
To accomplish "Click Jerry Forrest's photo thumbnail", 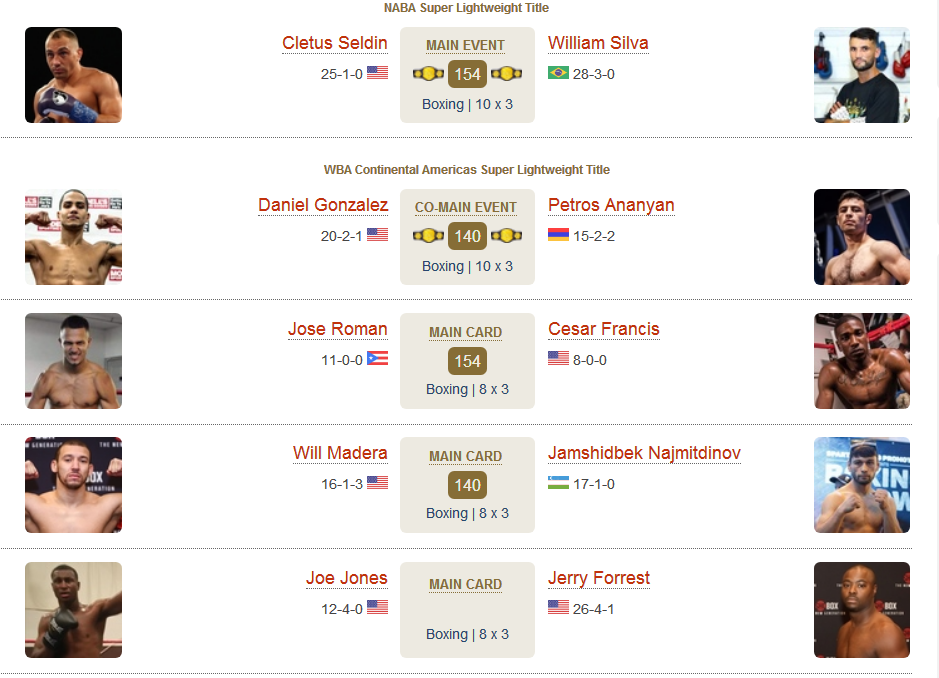I will (862, 610).
